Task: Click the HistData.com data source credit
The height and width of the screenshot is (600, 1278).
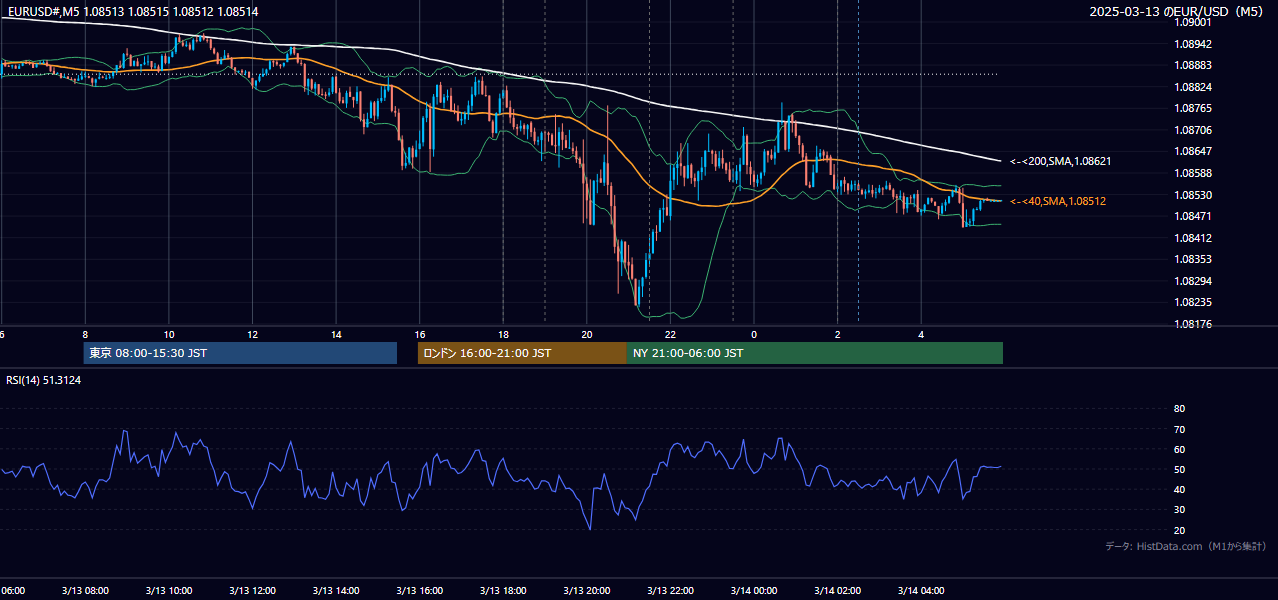Action: point(1185,546)
